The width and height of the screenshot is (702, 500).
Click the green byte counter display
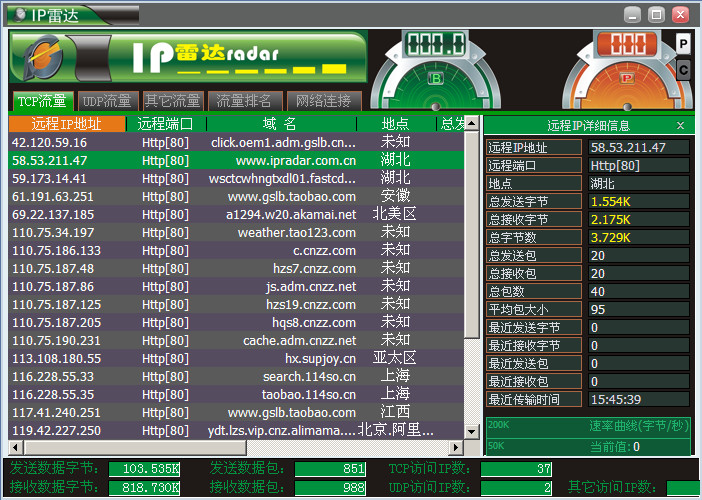tap(435, 44)
